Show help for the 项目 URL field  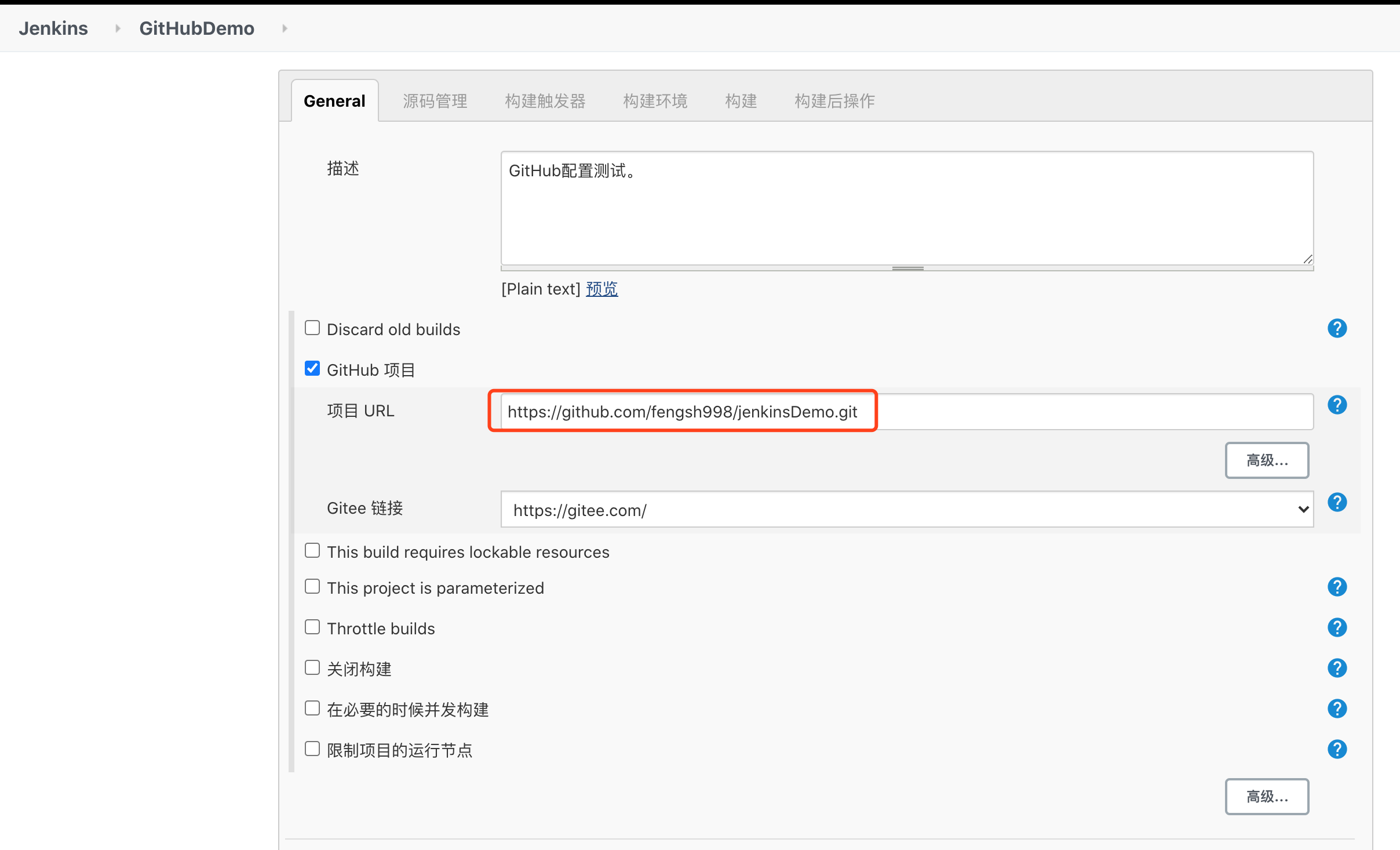pyautogui.click(x=1337, y=405)
